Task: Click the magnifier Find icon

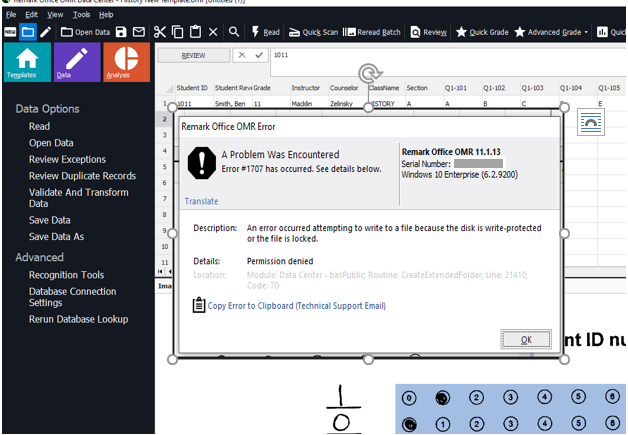Action: (x=234, y=32)
